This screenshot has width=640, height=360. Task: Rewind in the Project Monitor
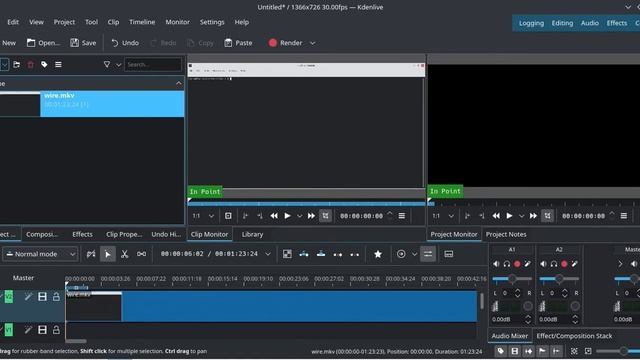pyautogui.click(x=496, y=216)
